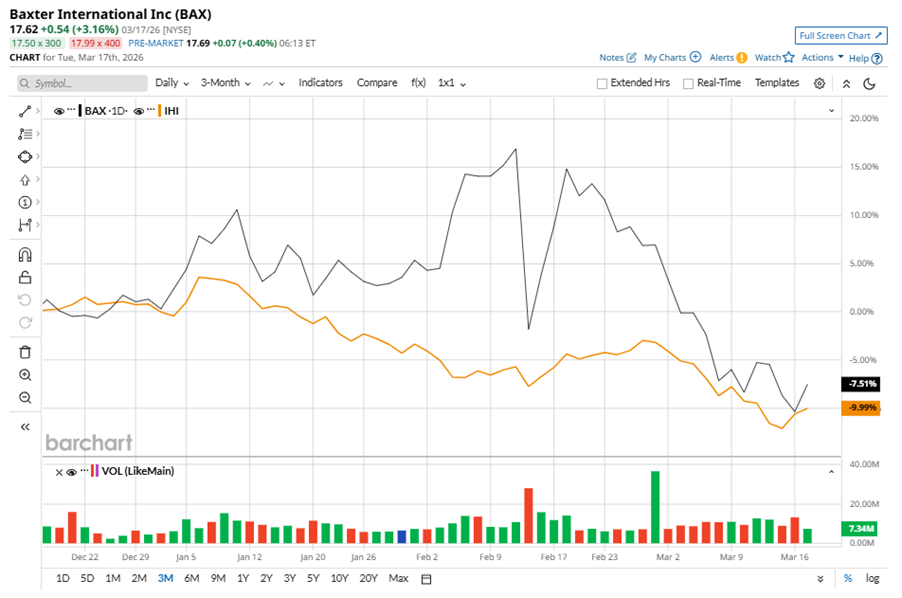Click the Full Screen Chart button

[x=840, y=36]
